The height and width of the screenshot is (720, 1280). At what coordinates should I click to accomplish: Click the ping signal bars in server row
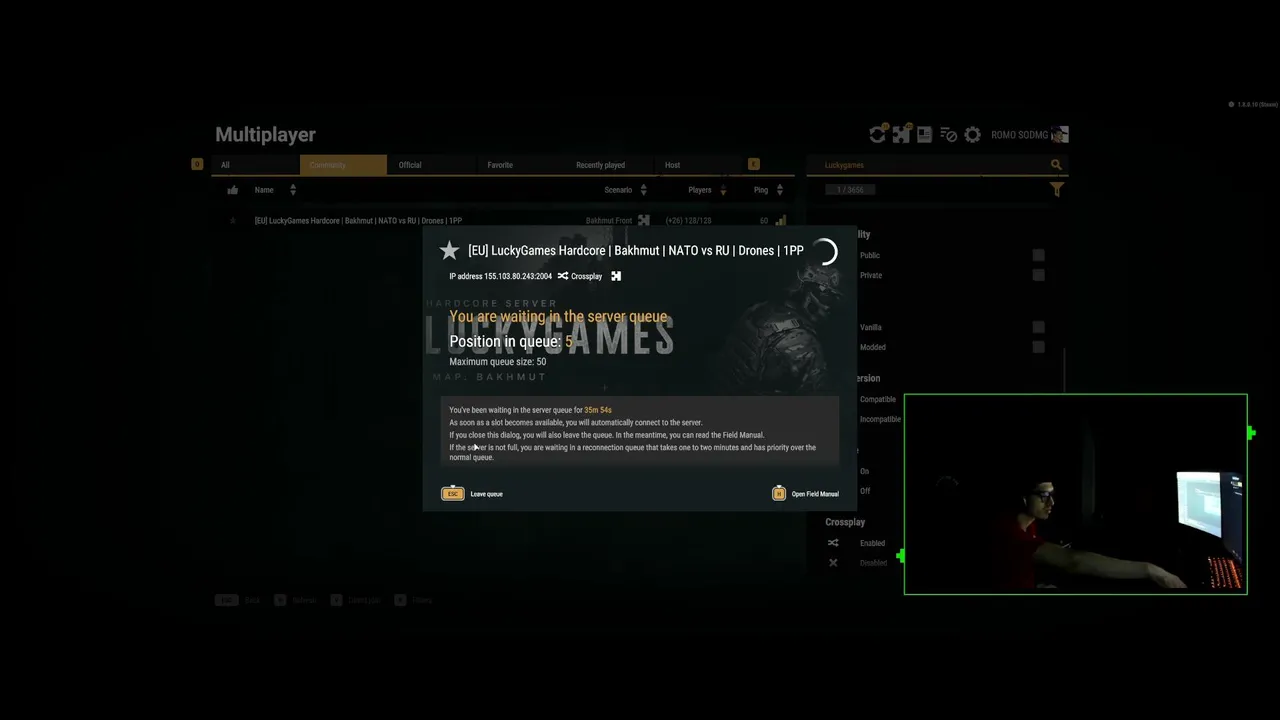[781, 221]
